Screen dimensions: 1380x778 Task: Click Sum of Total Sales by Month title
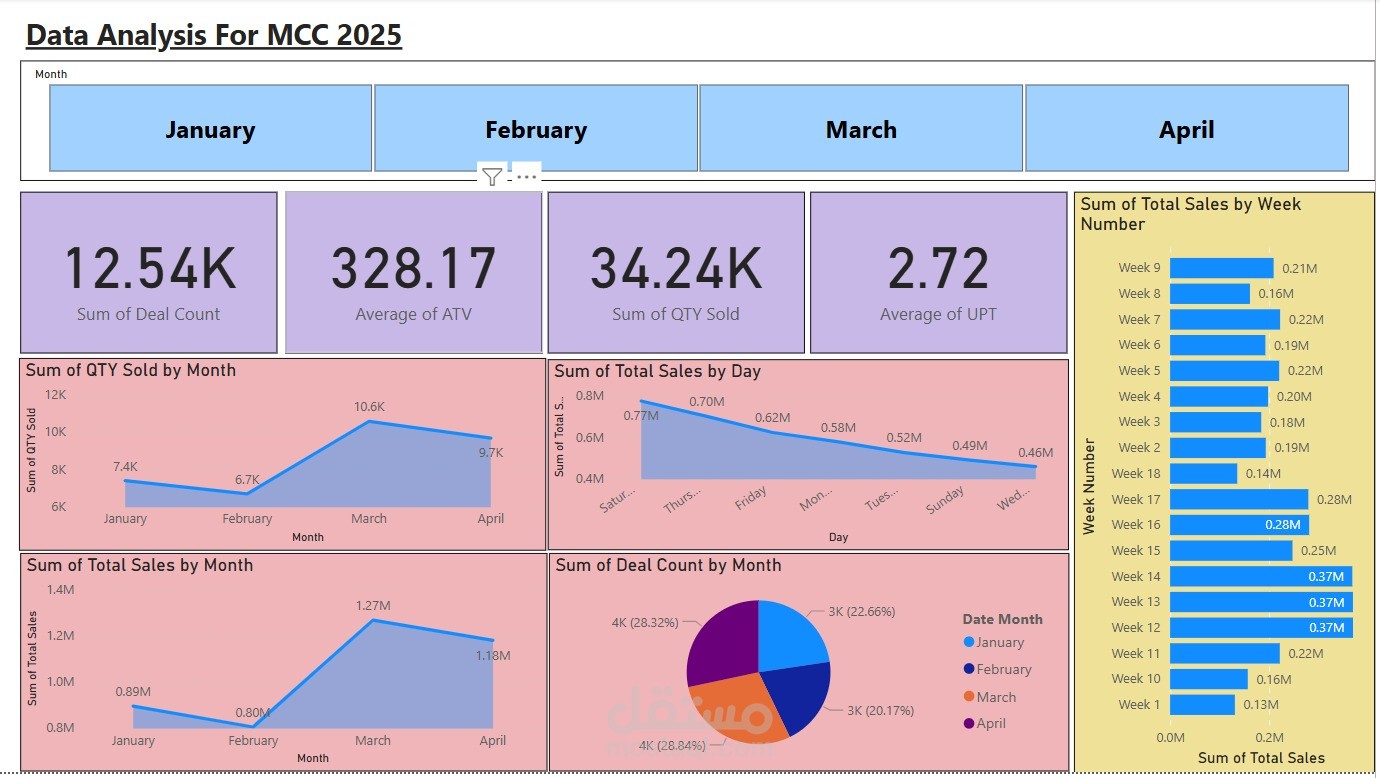pos(140,565)
